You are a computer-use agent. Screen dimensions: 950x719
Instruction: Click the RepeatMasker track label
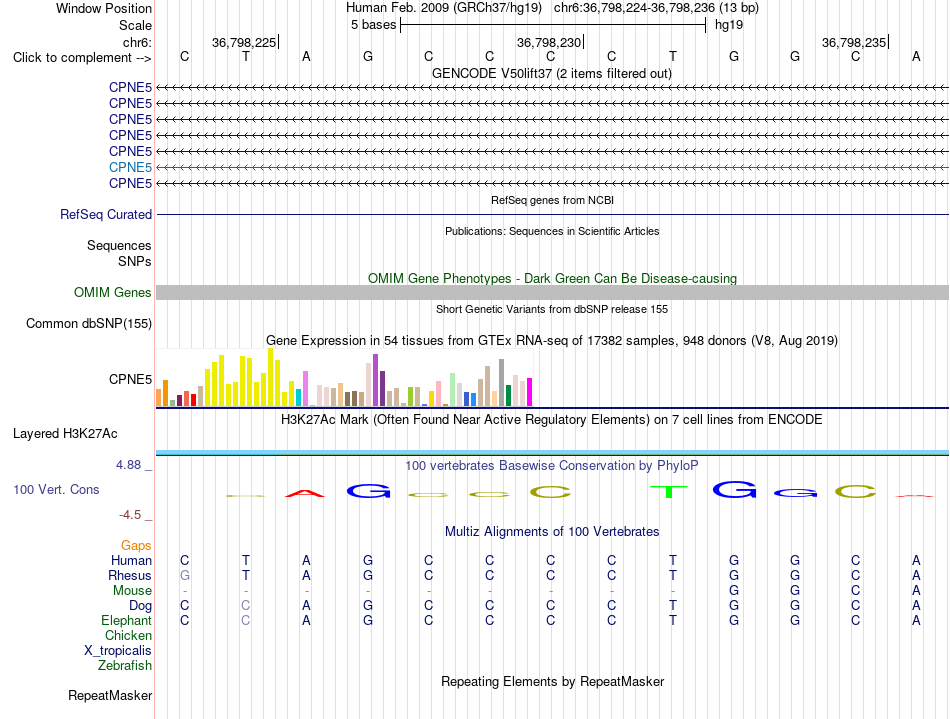(x=110, y=695)
